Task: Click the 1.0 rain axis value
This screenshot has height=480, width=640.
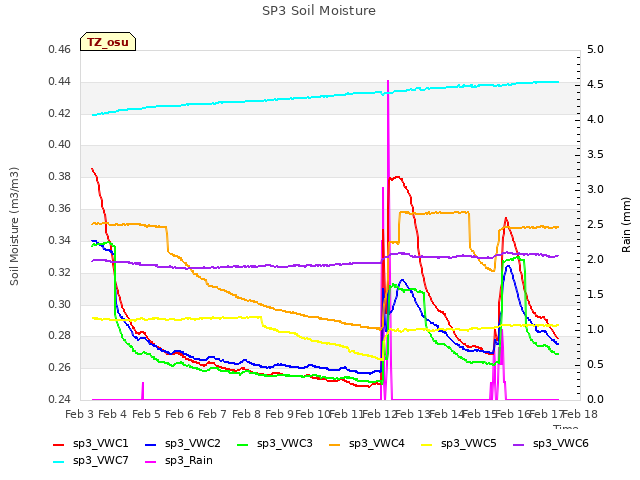Action: tap(596, 330)
